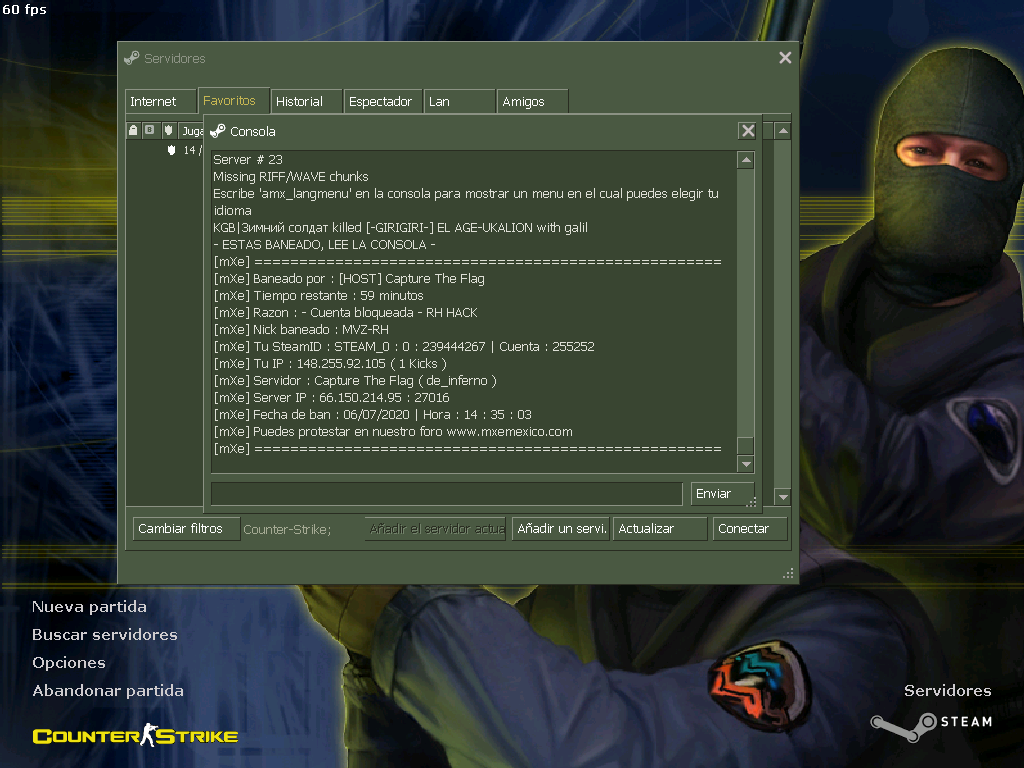Image resolution: width=1024 pixels, height=768 pixels.
Task: Click the 'Razon : - Cuenta bloqueada - RH HACK' line
Action: point(345,312)
